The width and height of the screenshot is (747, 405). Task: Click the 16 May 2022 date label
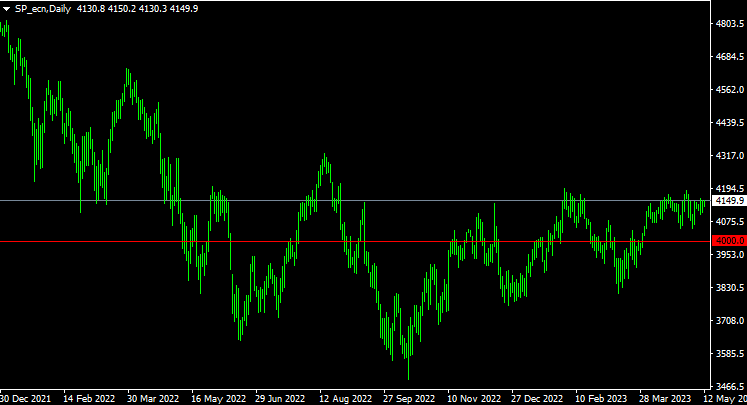[218, 398]
